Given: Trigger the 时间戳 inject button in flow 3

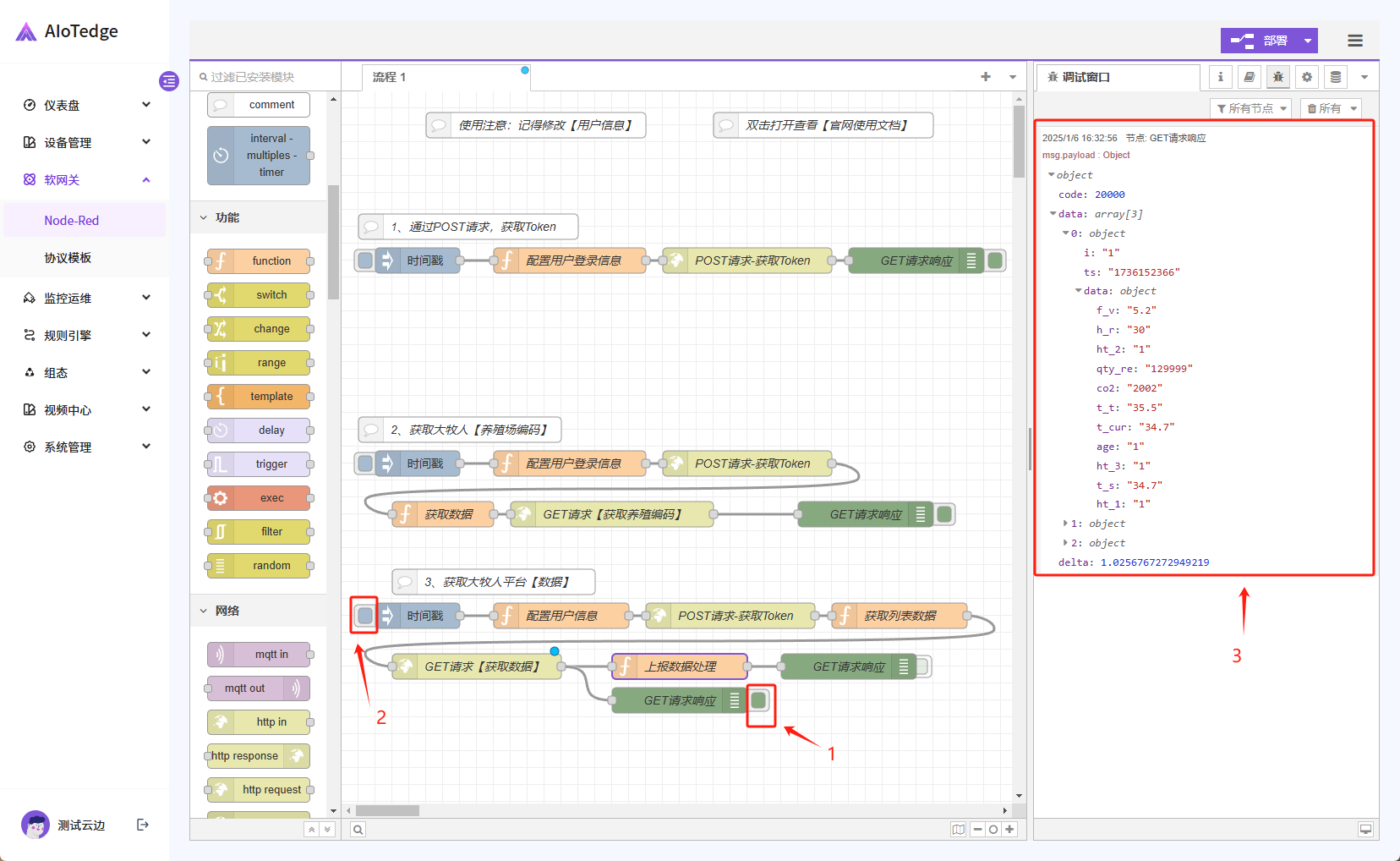Looking at the screenshot, I should click(x=364, y=616).
